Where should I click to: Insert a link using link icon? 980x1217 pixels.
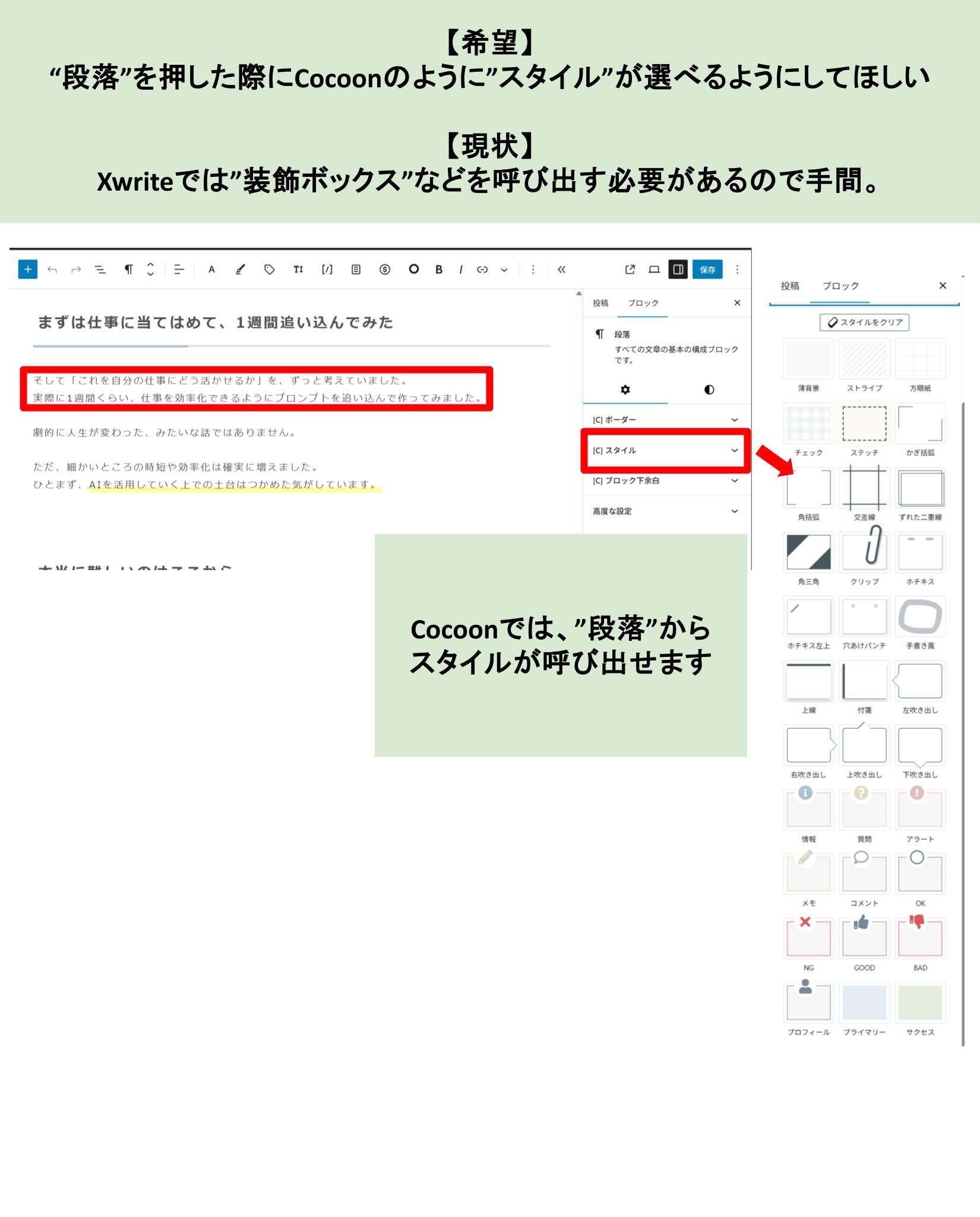[482, 270]
